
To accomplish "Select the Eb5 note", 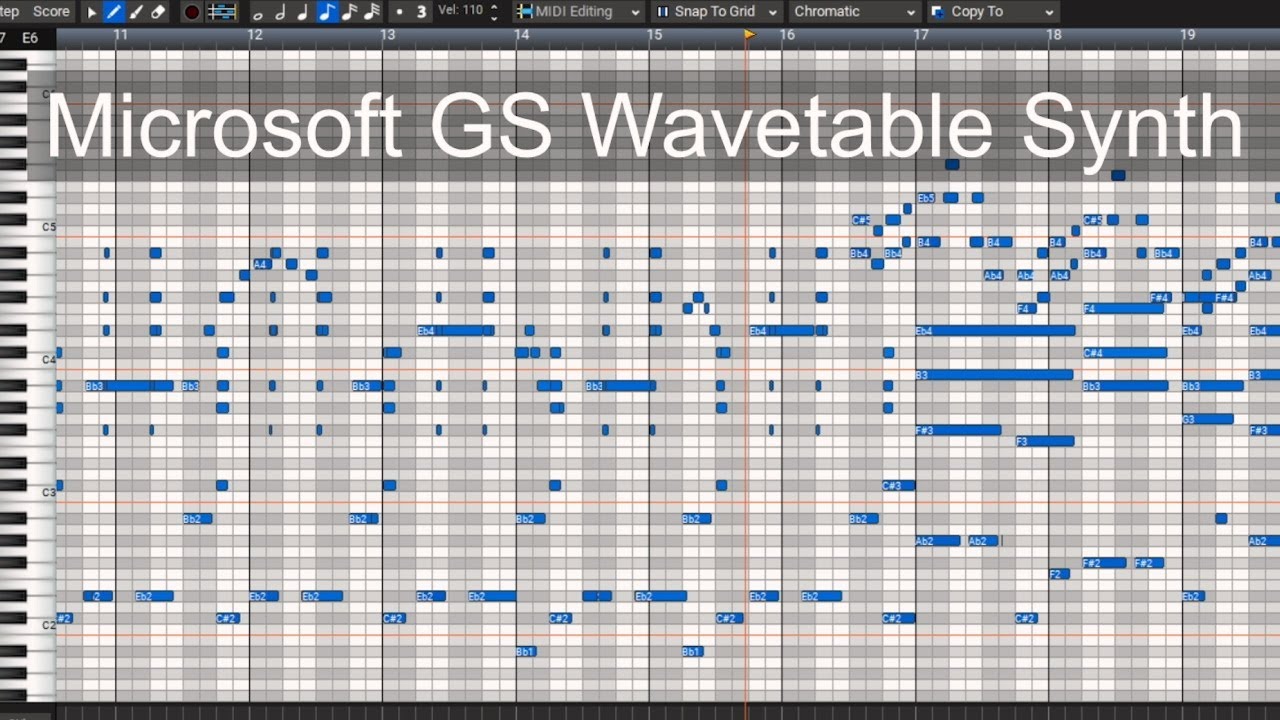I will pos(926,198).
